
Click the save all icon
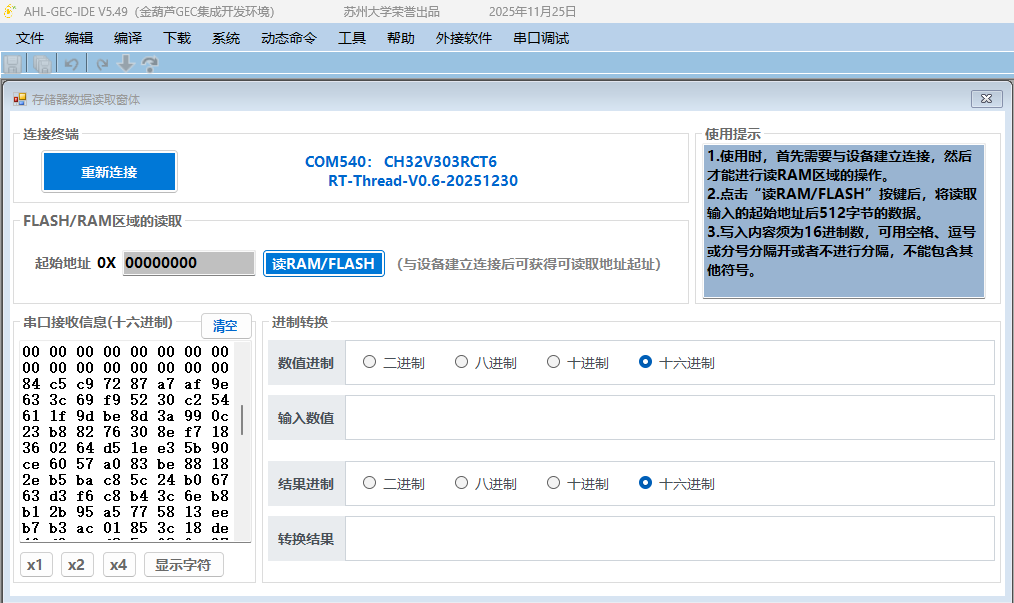(x=42, y=64)
